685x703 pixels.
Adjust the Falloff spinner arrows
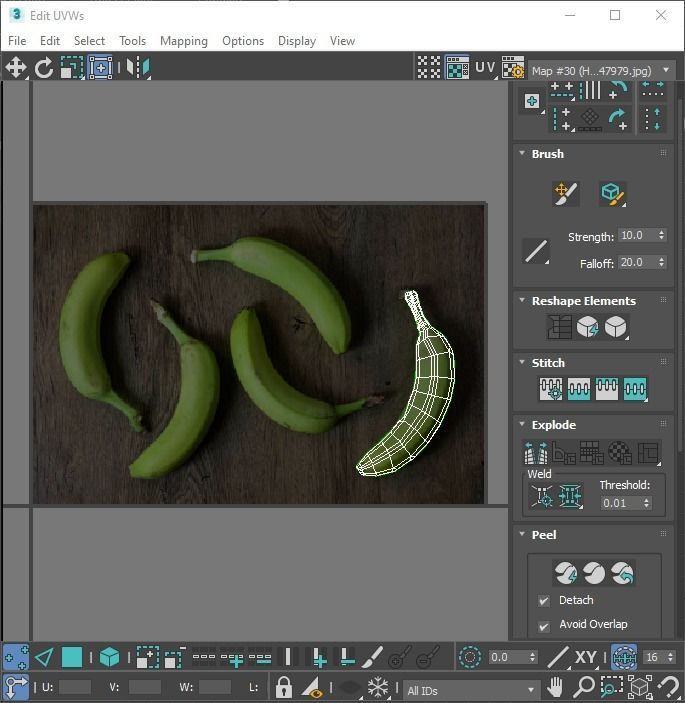pyautogui.click(x=661, y=262)
